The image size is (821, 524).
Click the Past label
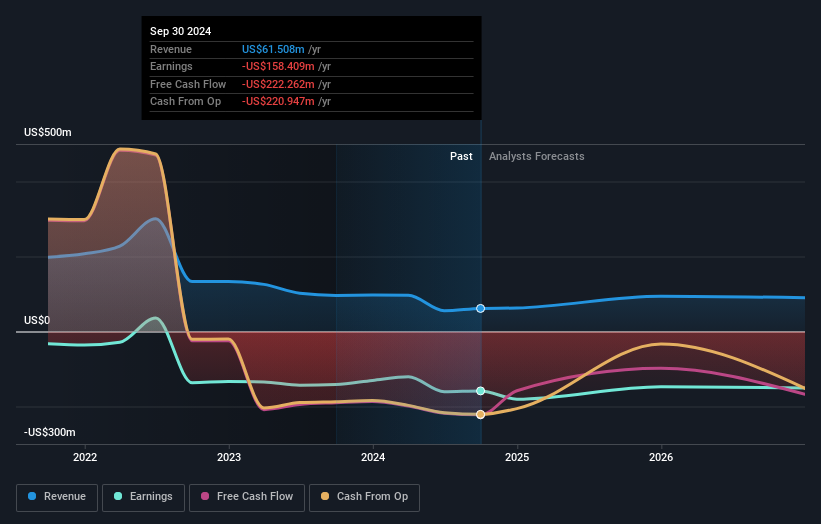coord(461,156)
